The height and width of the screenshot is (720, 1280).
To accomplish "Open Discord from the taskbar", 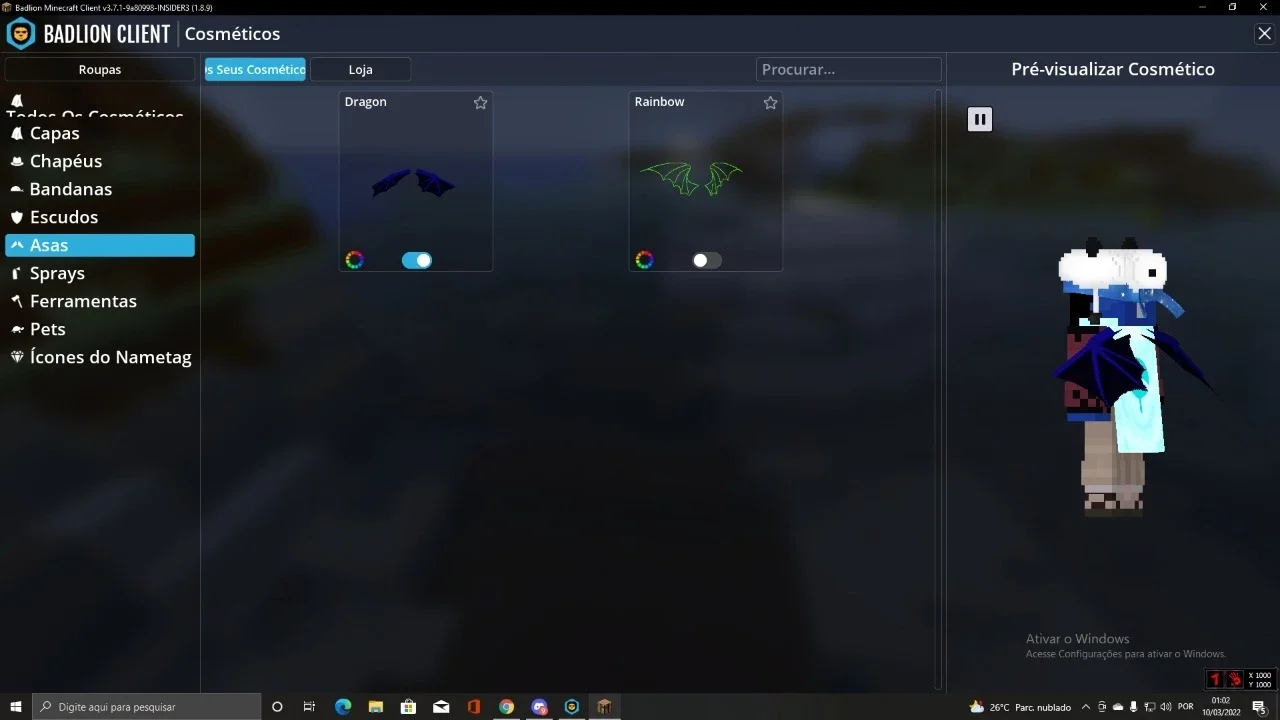I will click(540, 707).
